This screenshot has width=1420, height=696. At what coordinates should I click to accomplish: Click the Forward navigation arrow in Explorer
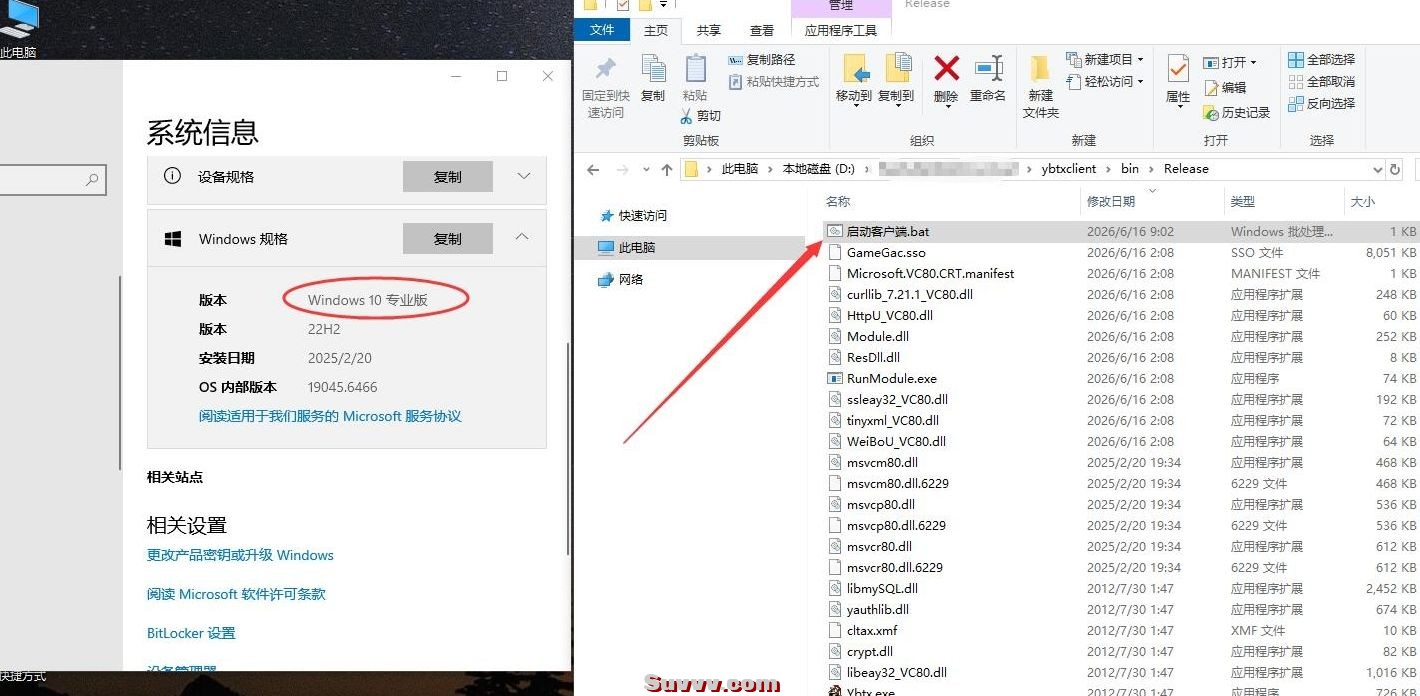pyautogui.click(x=623, y=169)
